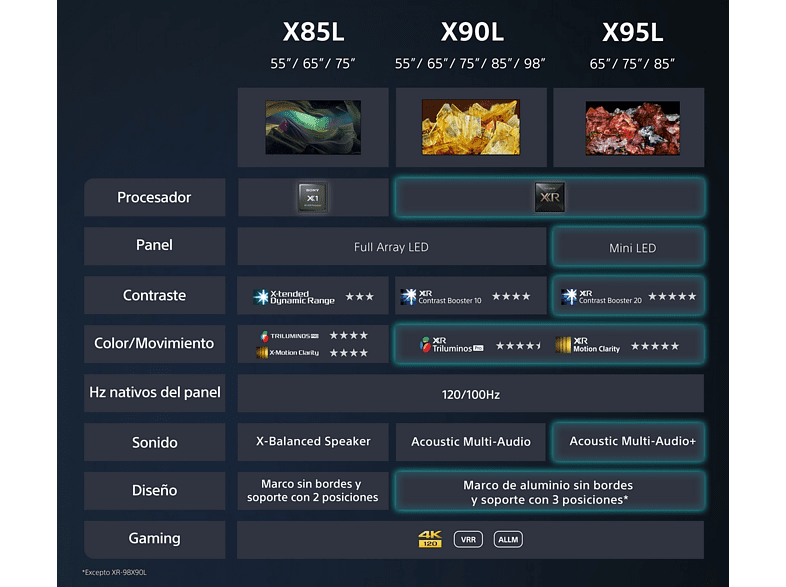786x587 pixels.
Task: Click the *Excepto XR-98X90L footnote
Action: pos(115,572)
